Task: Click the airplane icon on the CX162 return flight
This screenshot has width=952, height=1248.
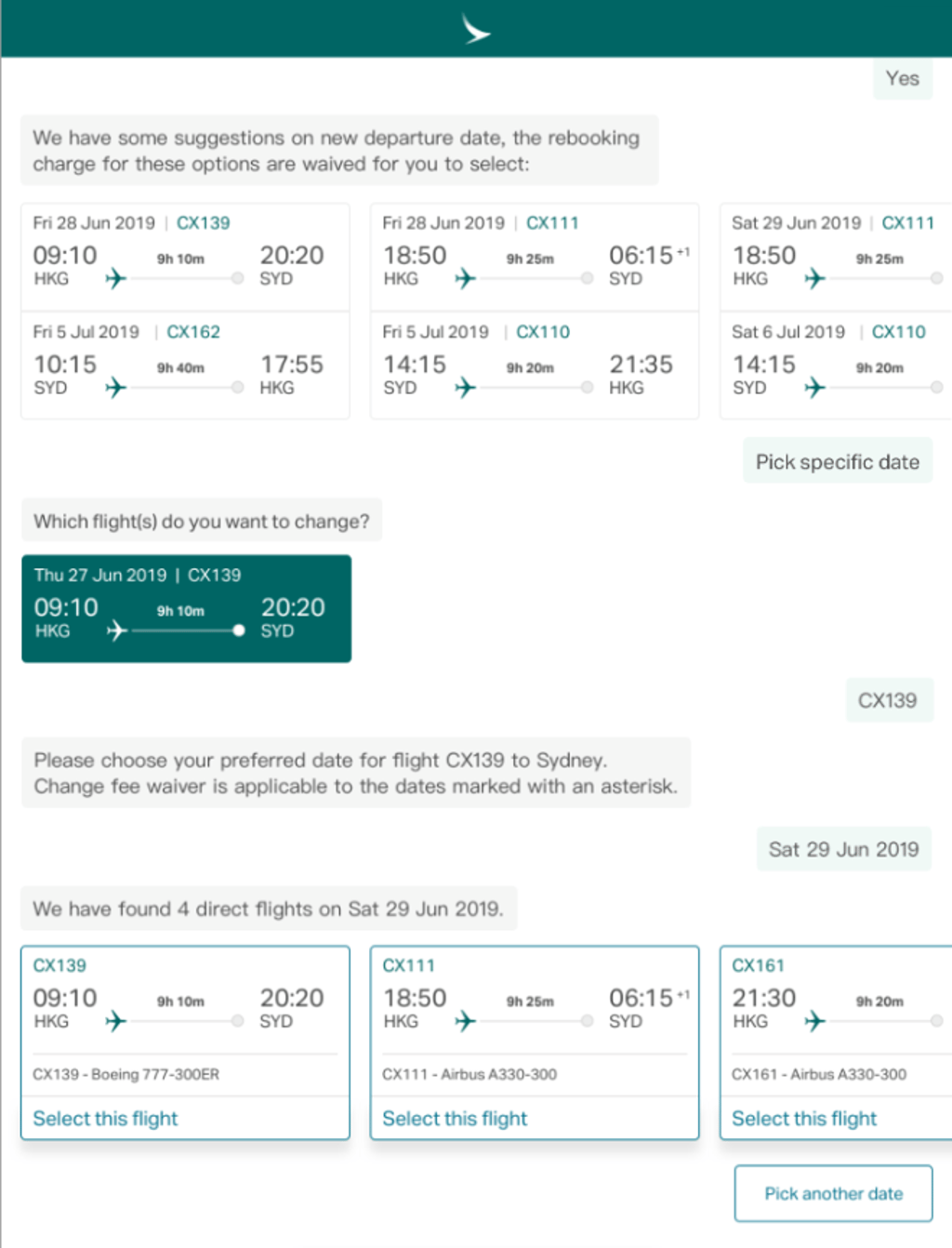Action: click(x=117, y=388)
